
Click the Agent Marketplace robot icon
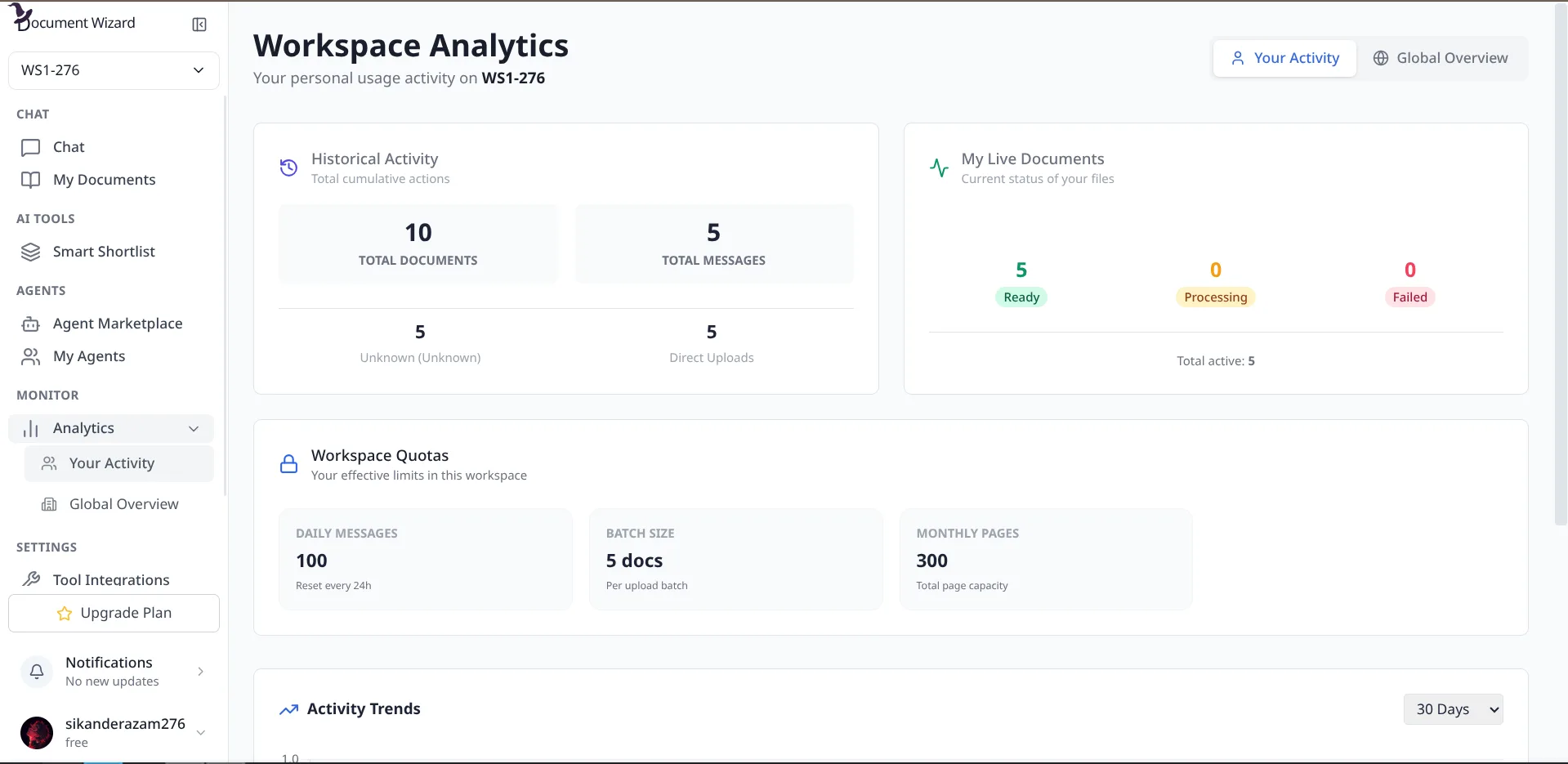point(31,324)
